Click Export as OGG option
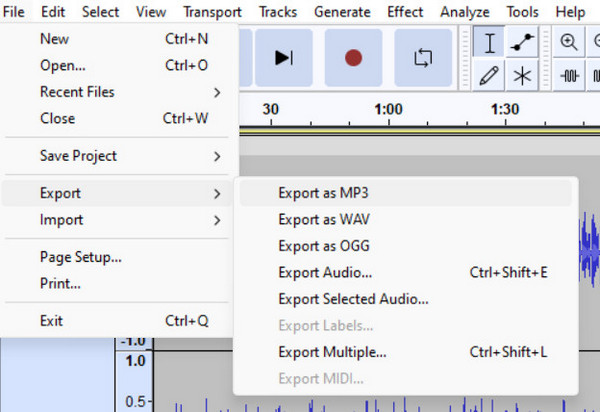This screenshot has width=600, height=412. 315,246
